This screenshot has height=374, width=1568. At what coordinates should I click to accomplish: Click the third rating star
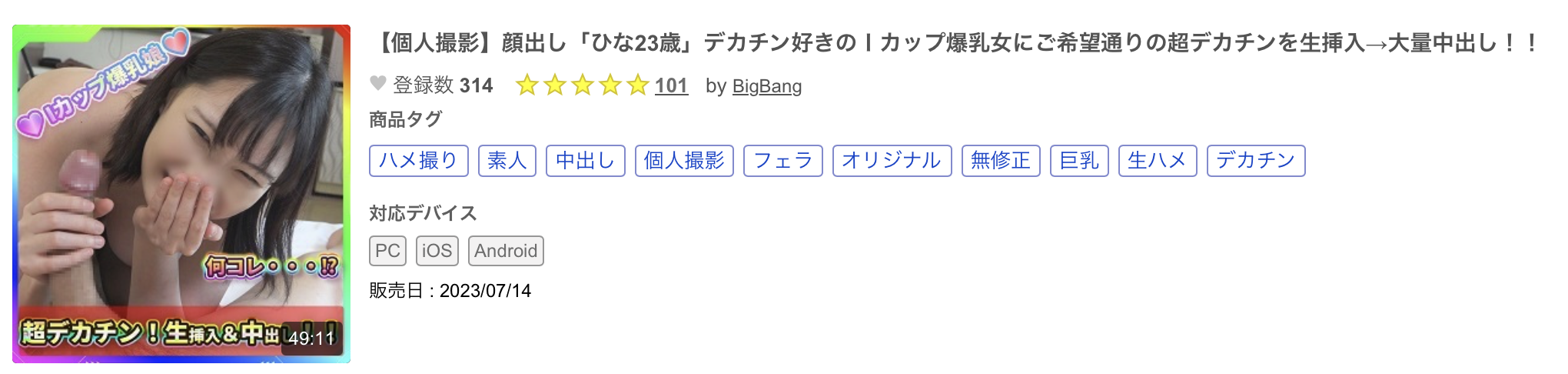click(x=582, y=85)
